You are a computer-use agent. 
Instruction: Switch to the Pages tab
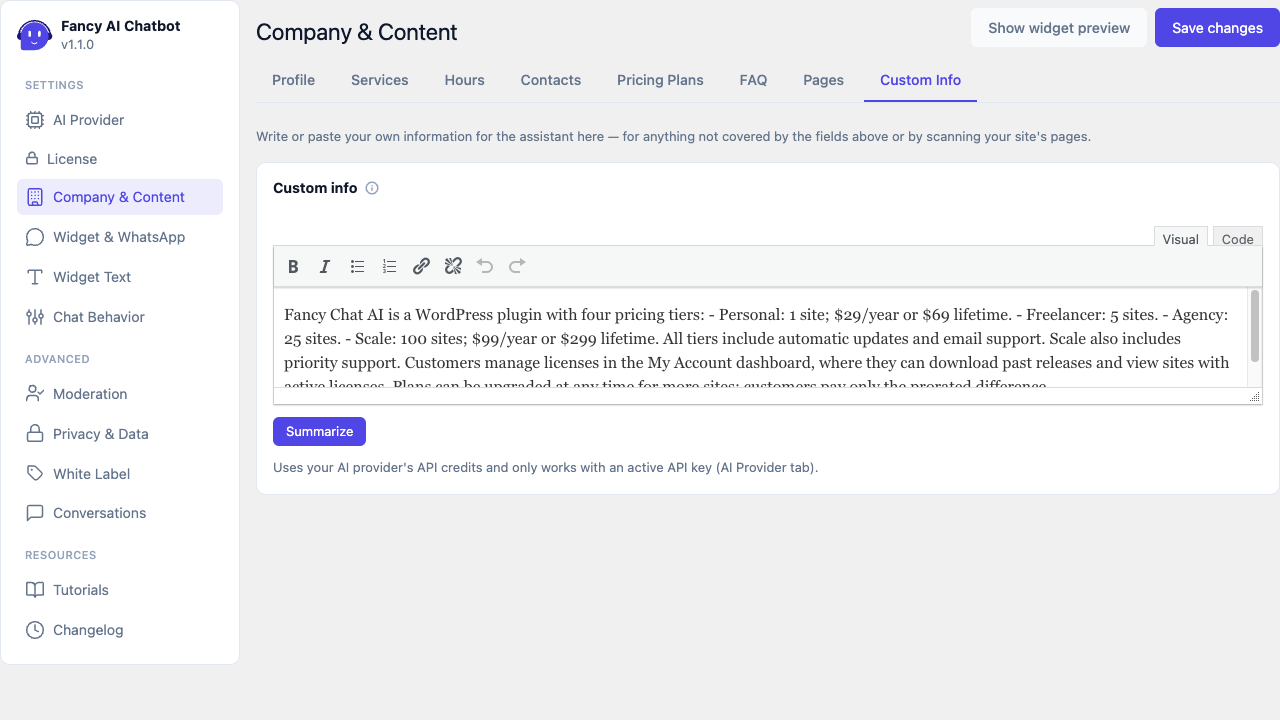823,80
